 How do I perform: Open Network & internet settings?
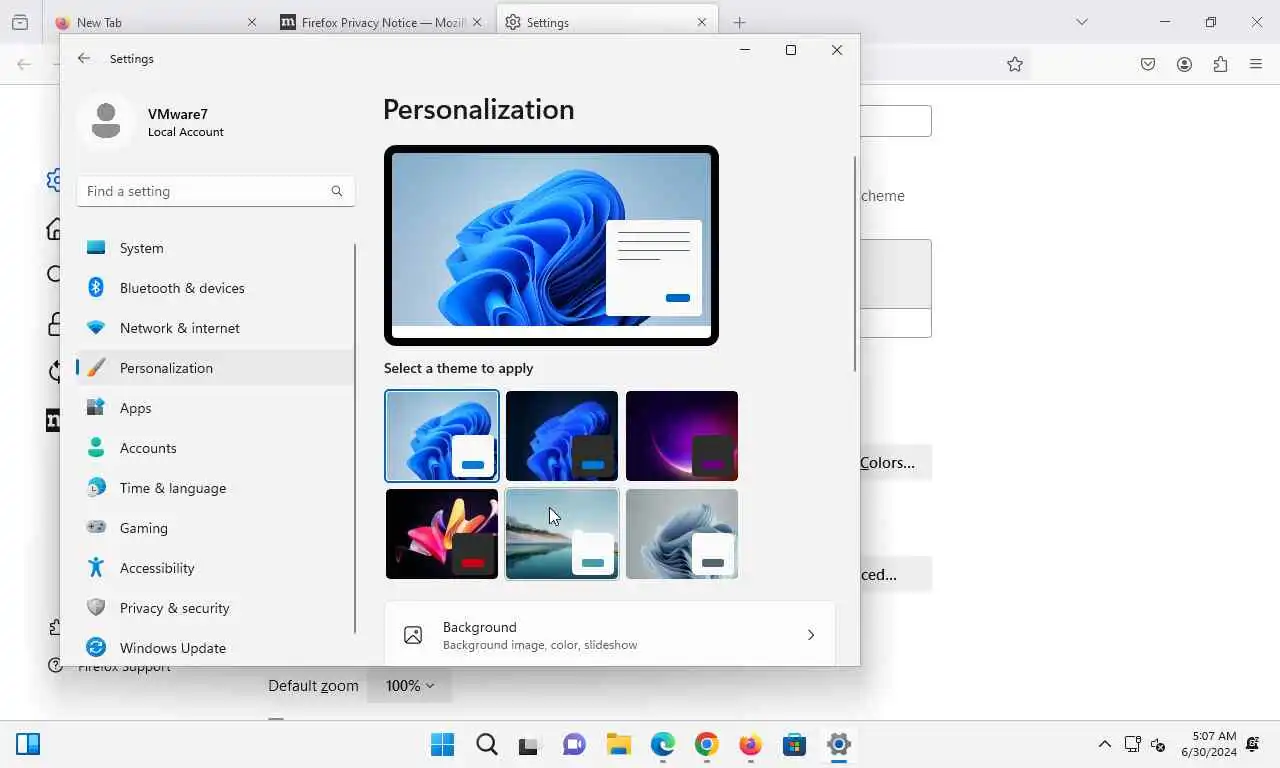pos(215,328)
